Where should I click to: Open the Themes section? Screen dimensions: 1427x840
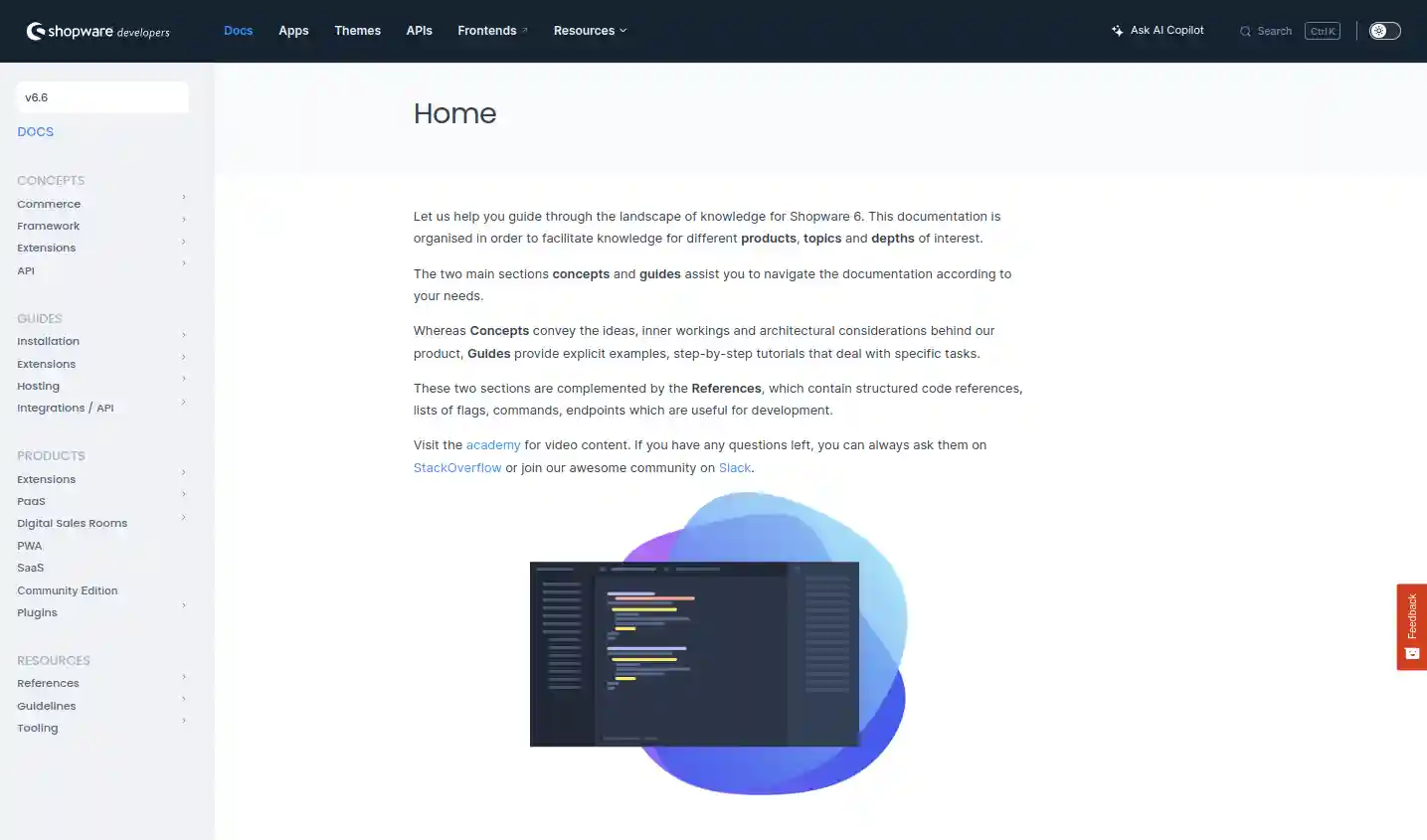tap(357, 31)
